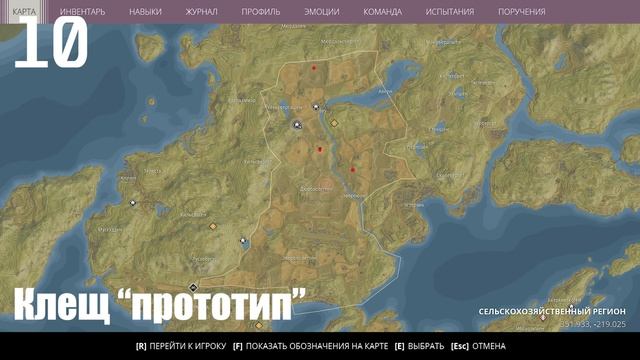Open the ПОРУЧЕНИЯ tab
This screenshot has width=640, height=360.
point(522,12)
